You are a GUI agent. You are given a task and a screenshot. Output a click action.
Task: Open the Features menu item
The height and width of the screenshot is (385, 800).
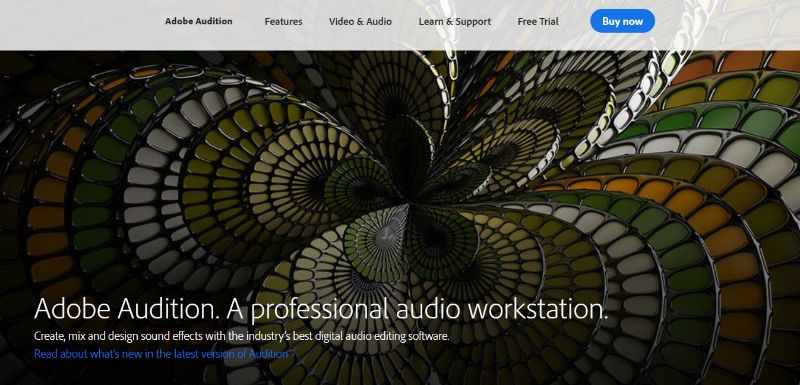coord(283,21)
